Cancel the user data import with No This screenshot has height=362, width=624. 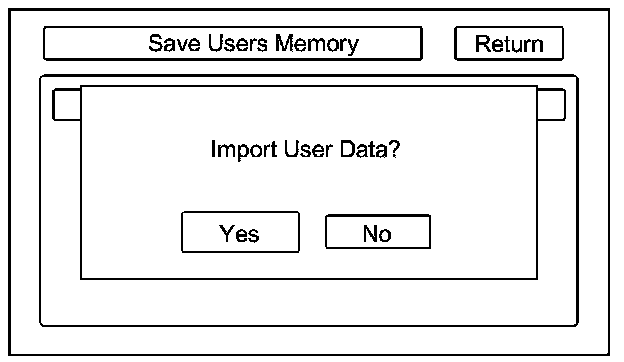pyautogui.click(x=378, y=232)
